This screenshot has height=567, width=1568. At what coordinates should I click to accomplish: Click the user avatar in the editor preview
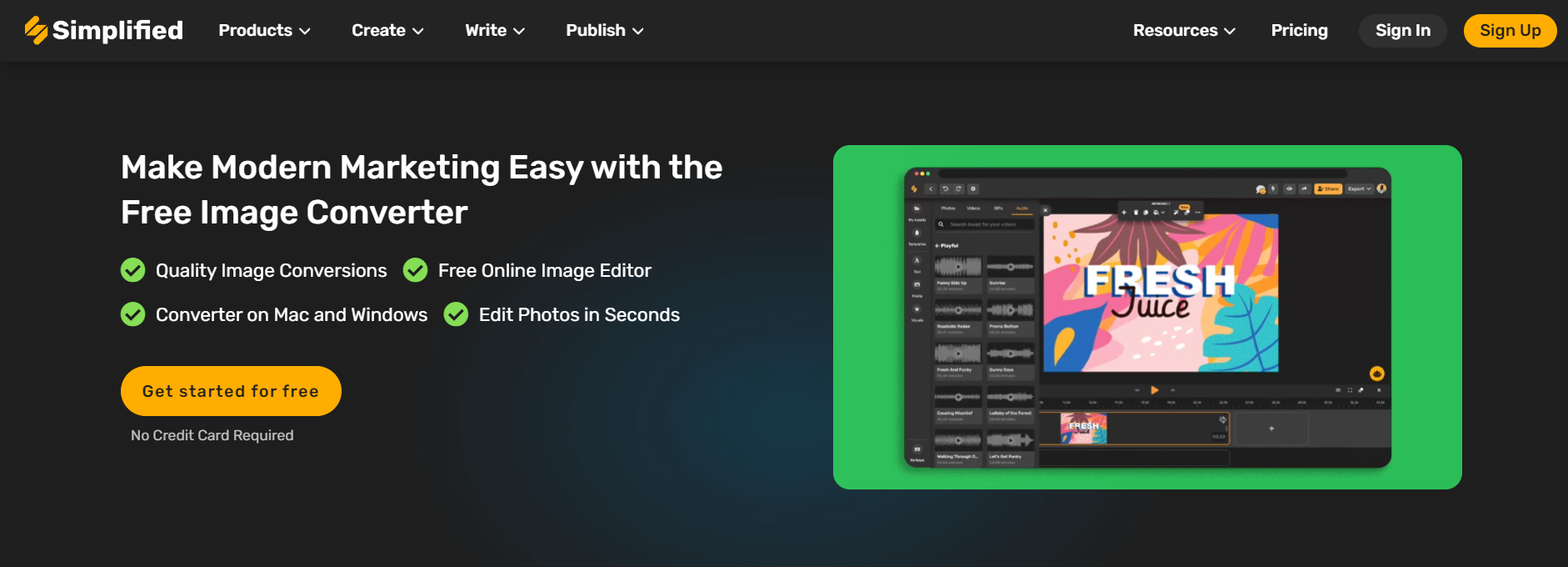[x=1381, y=188]
